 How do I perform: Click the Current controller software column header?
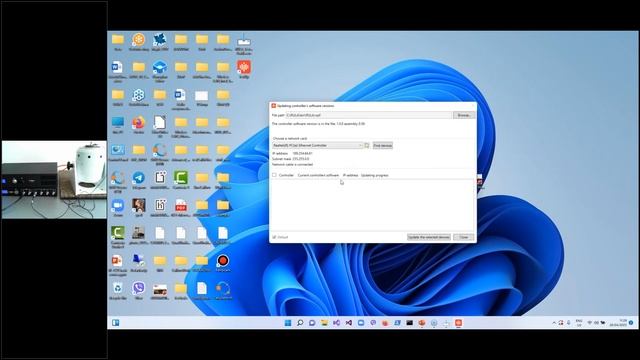(318, 176)
